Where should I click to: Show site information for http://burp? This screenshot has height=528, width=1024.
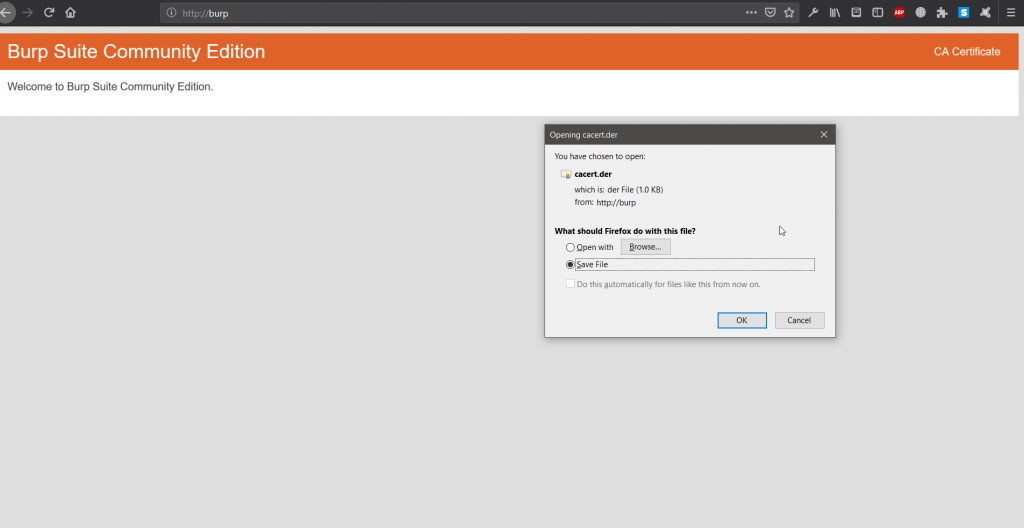[x=171, y=13]
